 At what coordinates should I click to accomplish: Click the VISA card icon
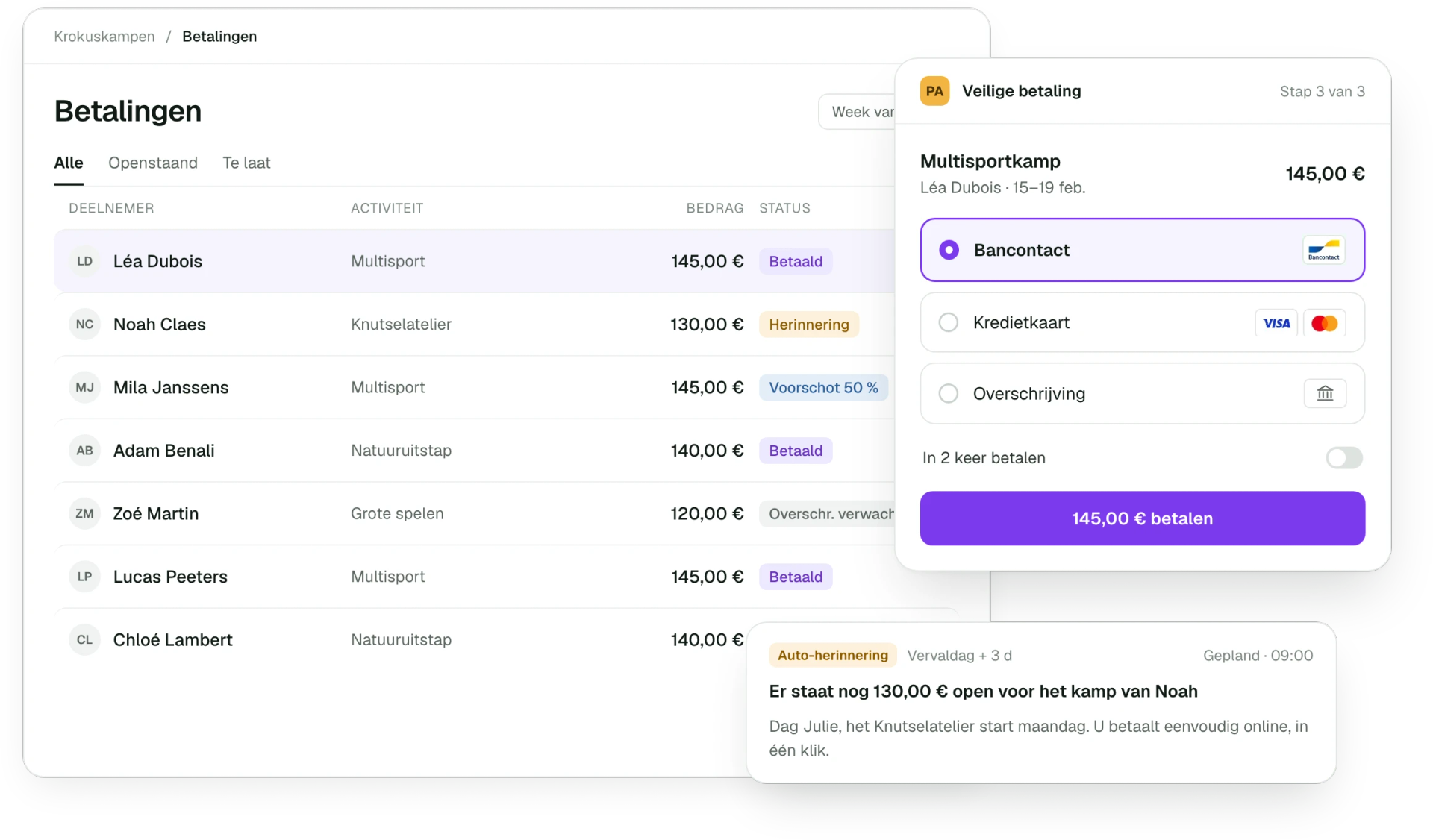[x=1276, y=323]
